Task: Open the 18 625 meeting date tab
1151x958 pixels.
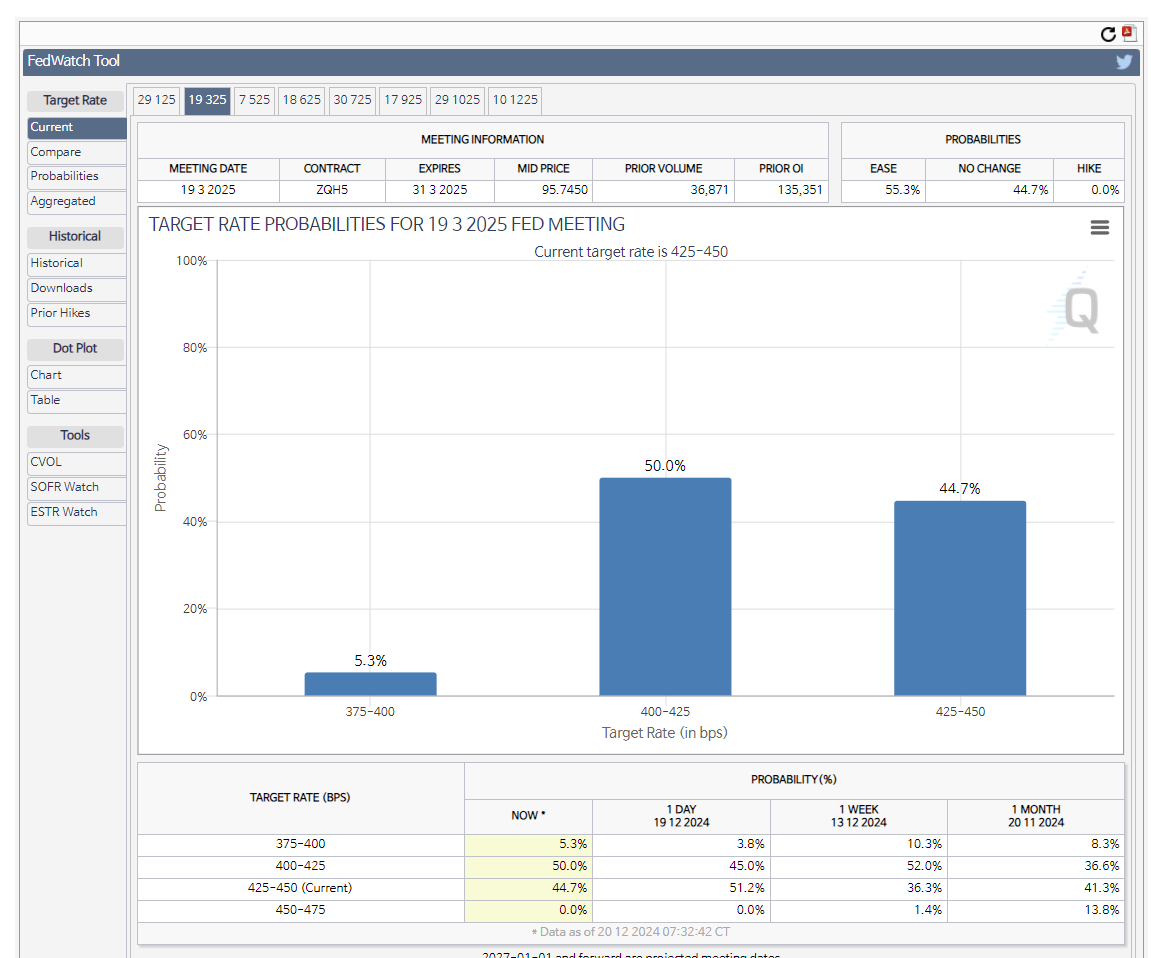Action: (x=301, y=100)
